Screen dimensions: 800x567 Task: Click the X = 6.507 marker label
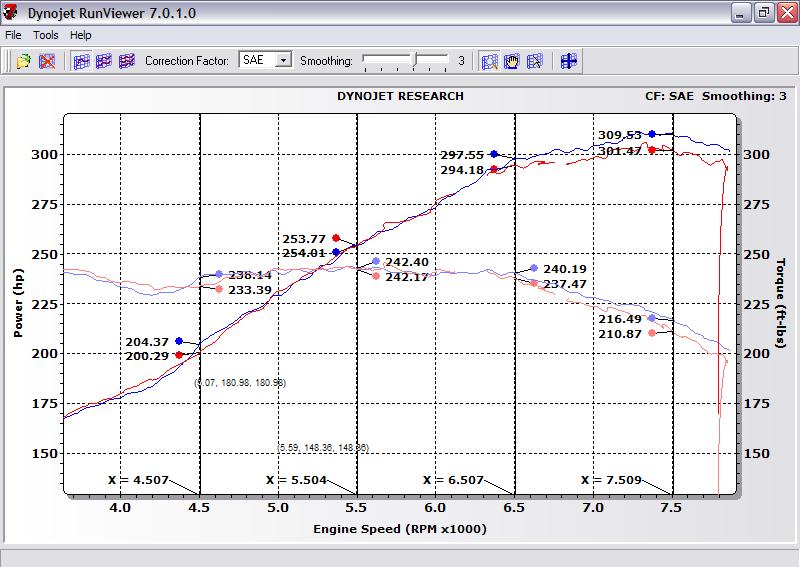(x=453, y=480)
